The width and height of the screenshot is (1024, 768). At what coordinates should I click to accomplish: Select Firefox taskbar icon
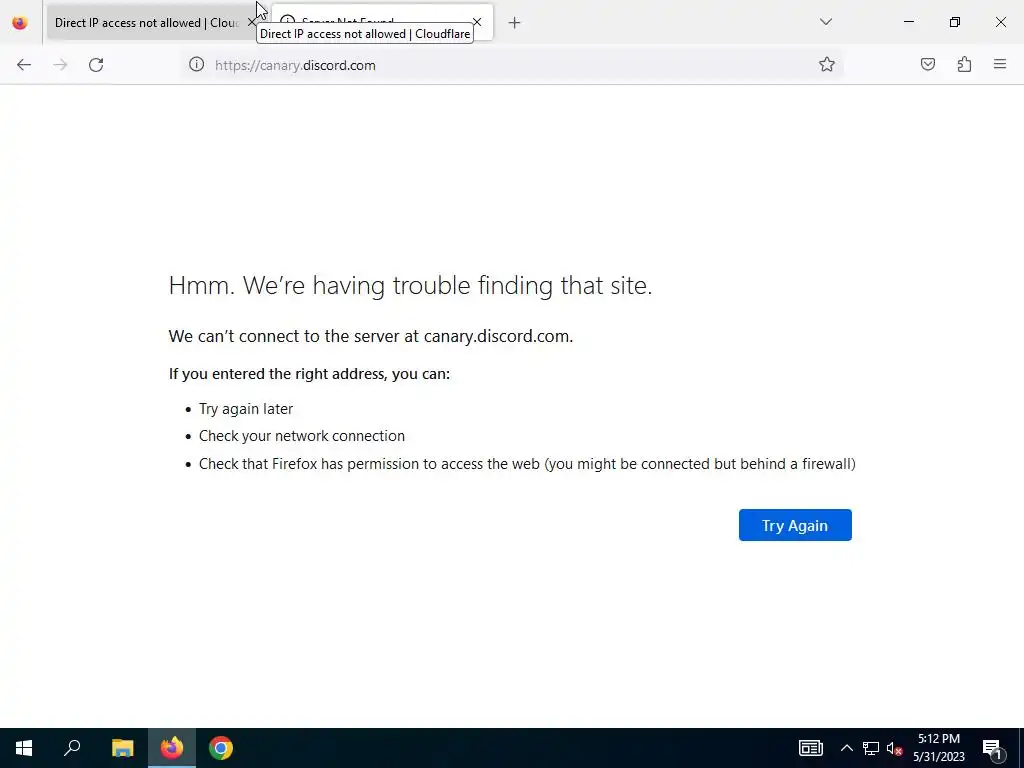(x=172, y=748)
